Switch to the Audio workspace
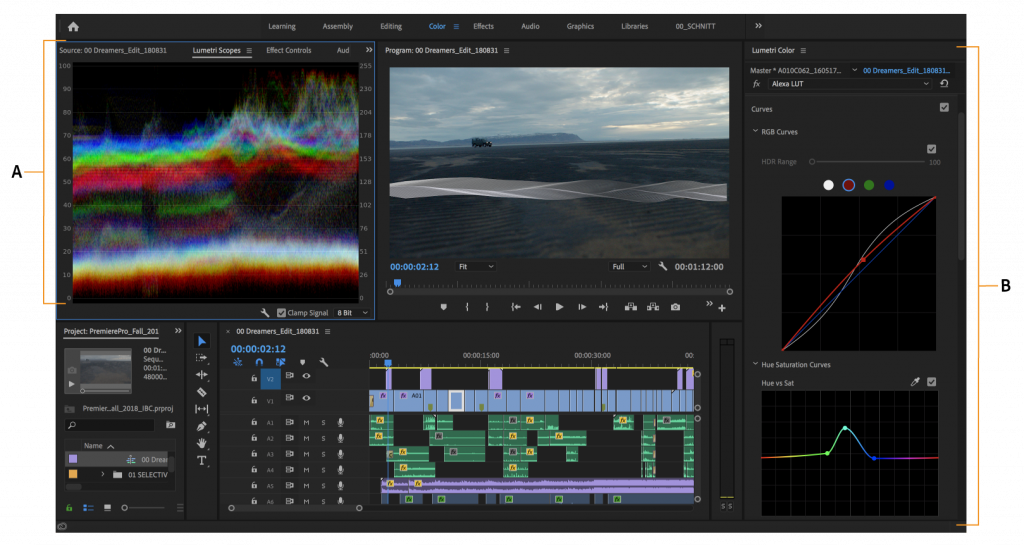This screenshot has width=1024, height=546. [530, 26]
